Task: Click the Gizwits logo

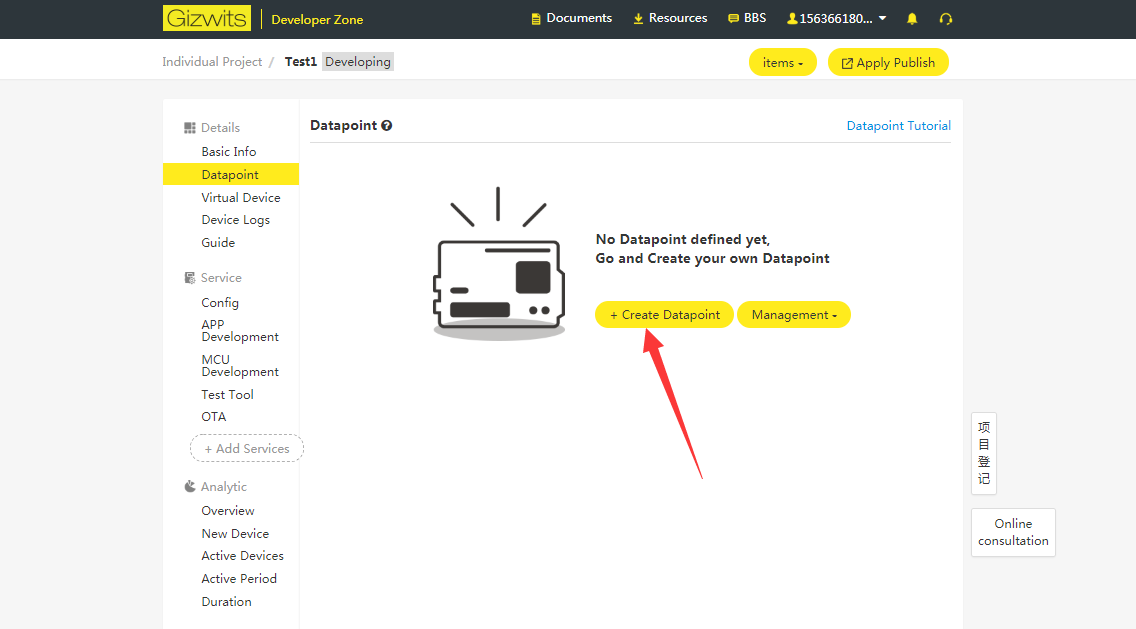Action: [206, 19]
